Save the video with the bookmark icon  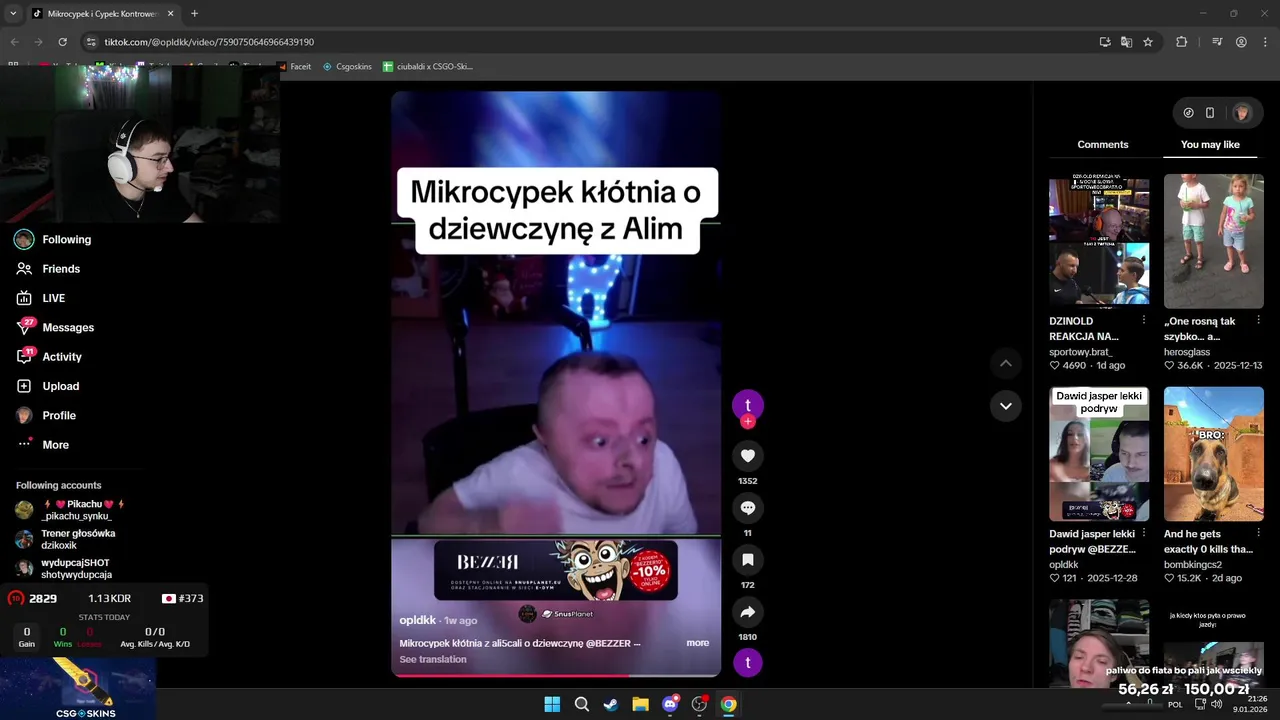coord(747,560)
